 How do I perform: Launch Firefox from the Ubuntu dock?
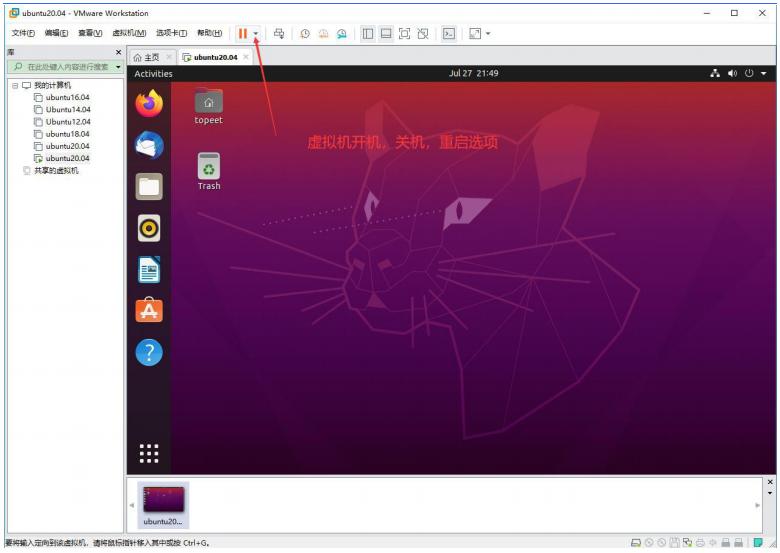tap(149, 103)
